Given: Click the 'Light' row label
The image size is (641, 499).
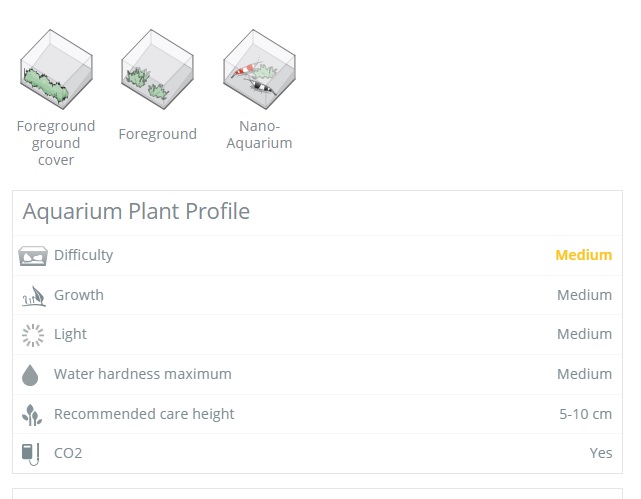Looking at the screenshot, I should point(70,334).
